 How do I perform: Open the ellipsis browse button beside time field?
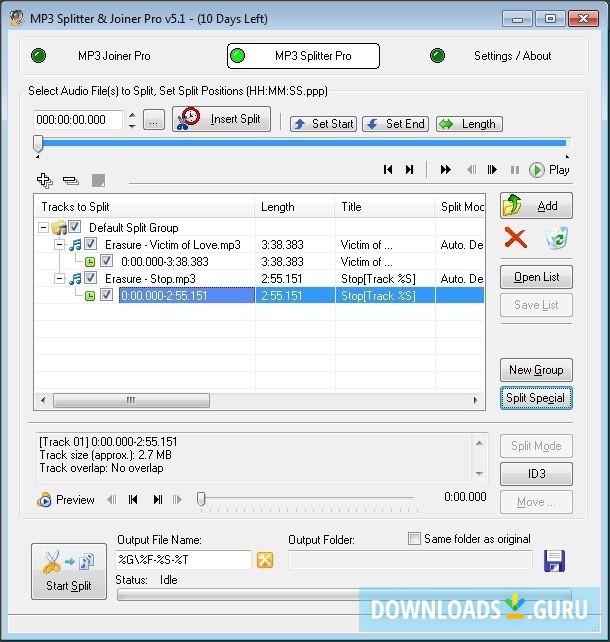[x=154, y=120]
